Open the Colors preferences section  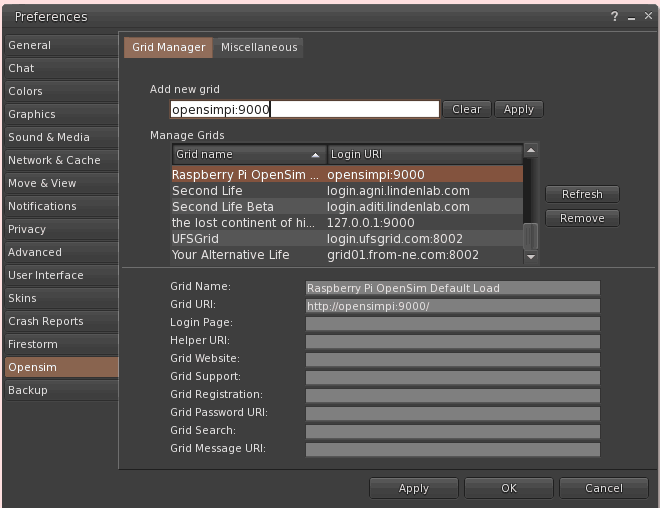pyautogui.click(x=61, y=91)
